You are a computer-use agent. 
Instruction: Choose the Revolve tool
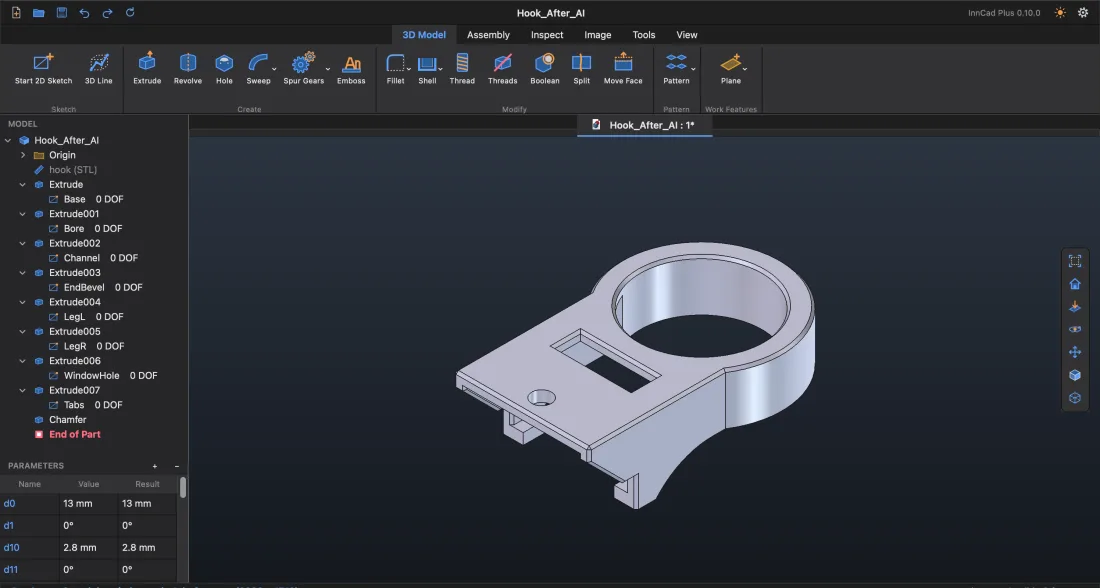pos(187,69)
